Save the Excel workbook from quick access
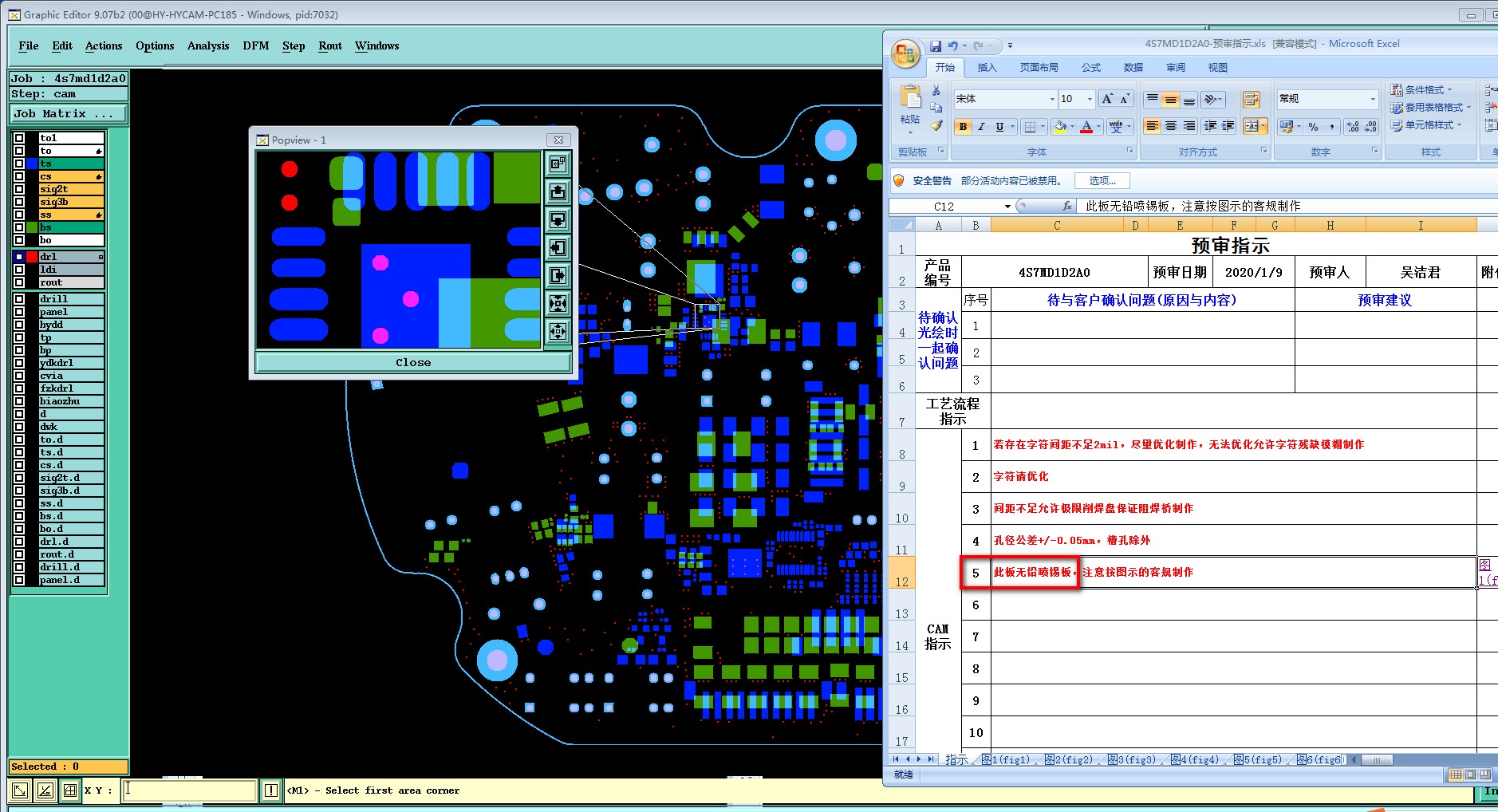Viewport: 1498px width, 812px height. click(936, 45)
